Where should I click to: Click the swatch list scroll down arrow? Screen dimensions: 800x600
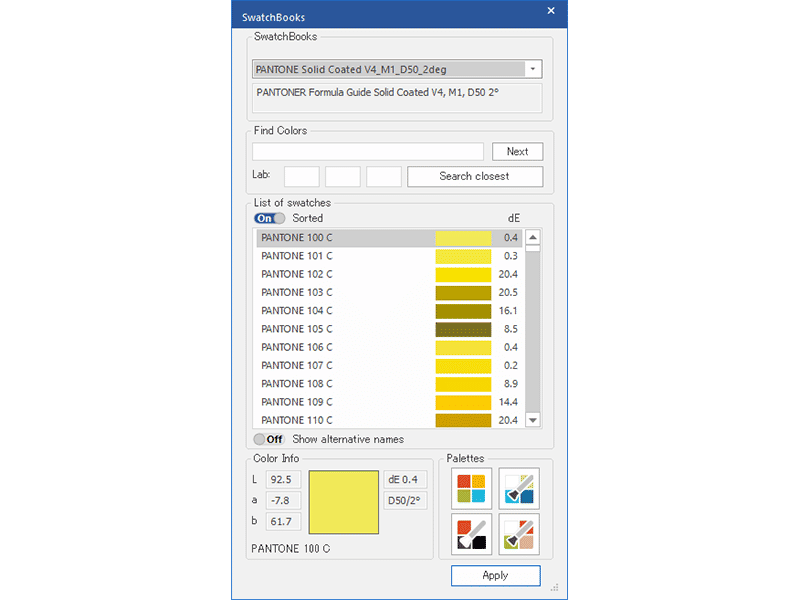pos(533,420)
